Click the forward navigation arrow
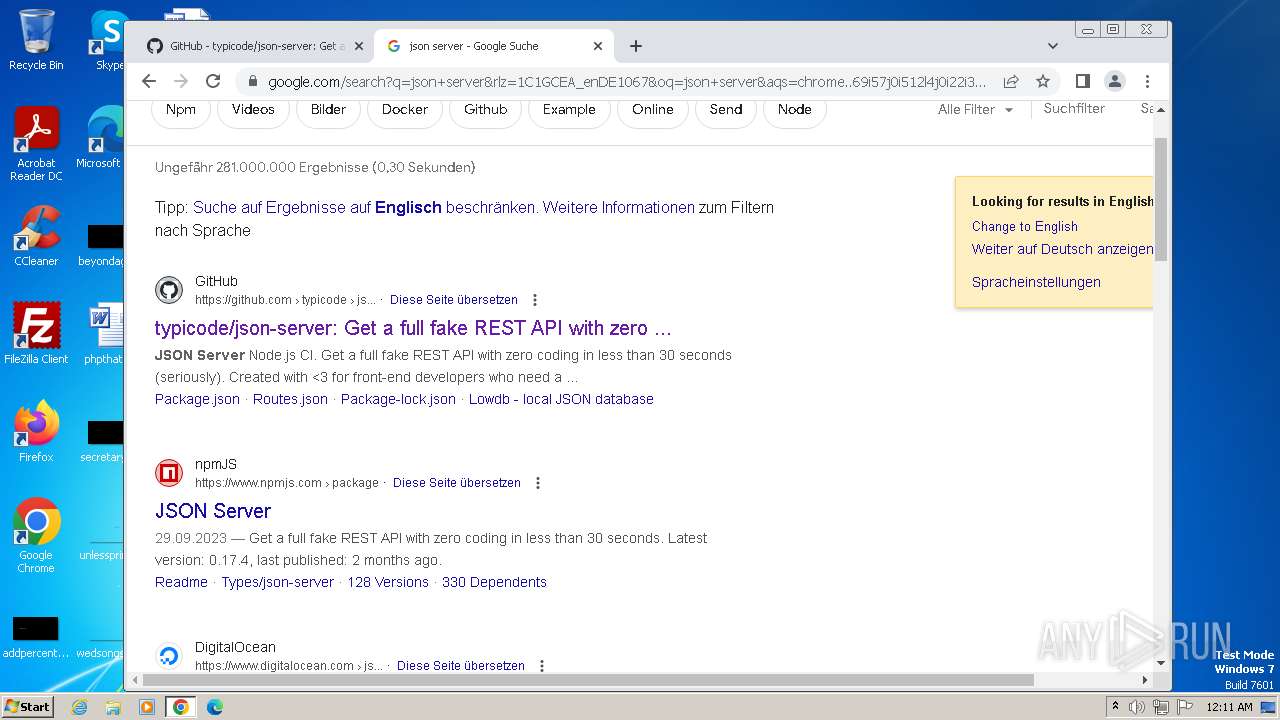Screen dimensions: 1280x720 point(181,81)
